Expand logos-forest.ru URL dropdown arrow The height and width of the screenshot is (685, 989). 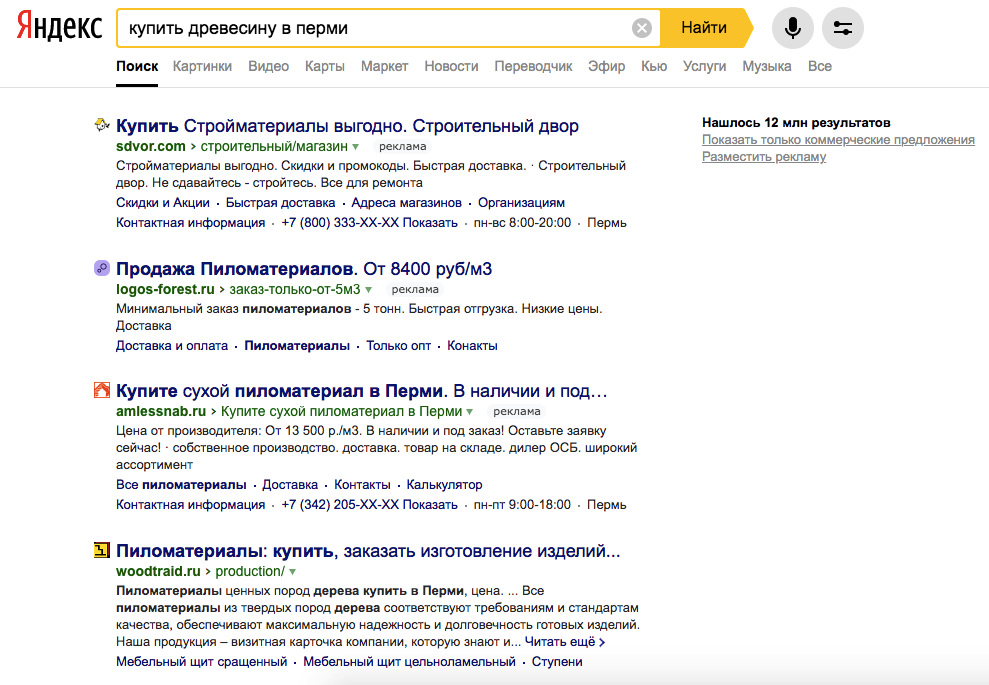368,290
